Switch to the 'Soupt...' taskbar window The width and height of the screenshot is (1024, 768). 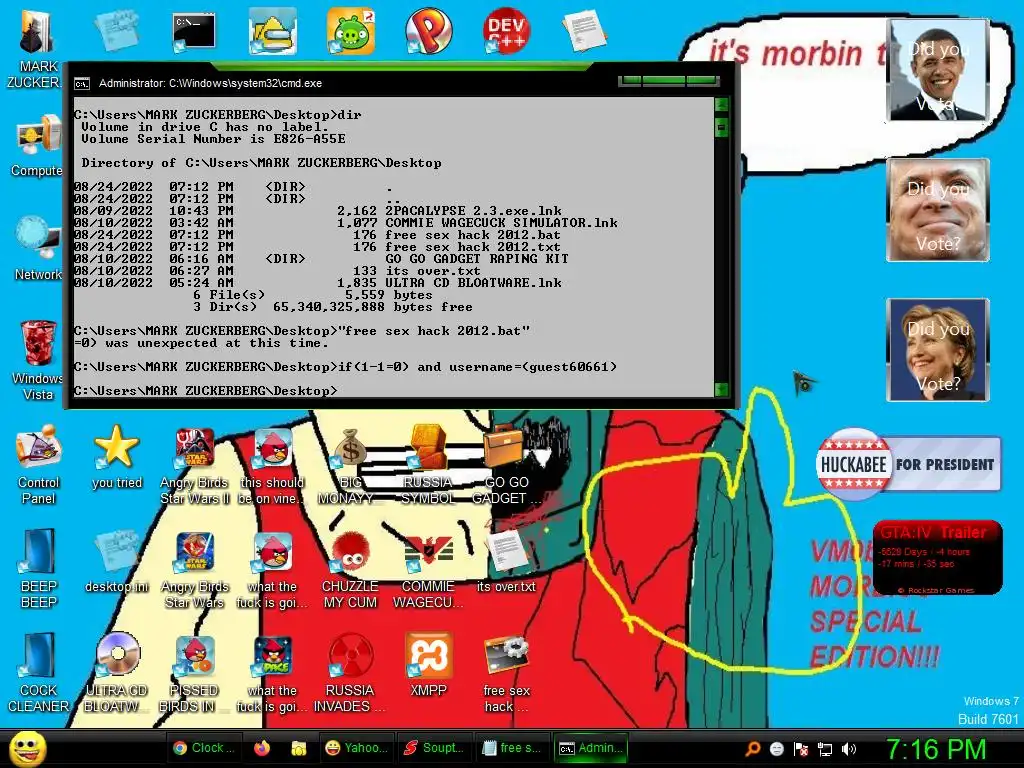point(434,748)
